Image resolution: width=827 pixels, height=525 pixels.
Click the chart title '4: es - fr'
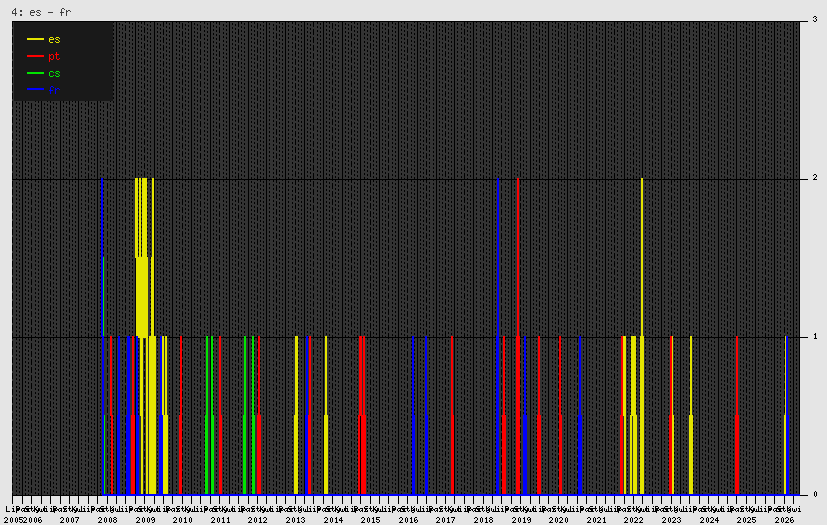click(41, 12)
